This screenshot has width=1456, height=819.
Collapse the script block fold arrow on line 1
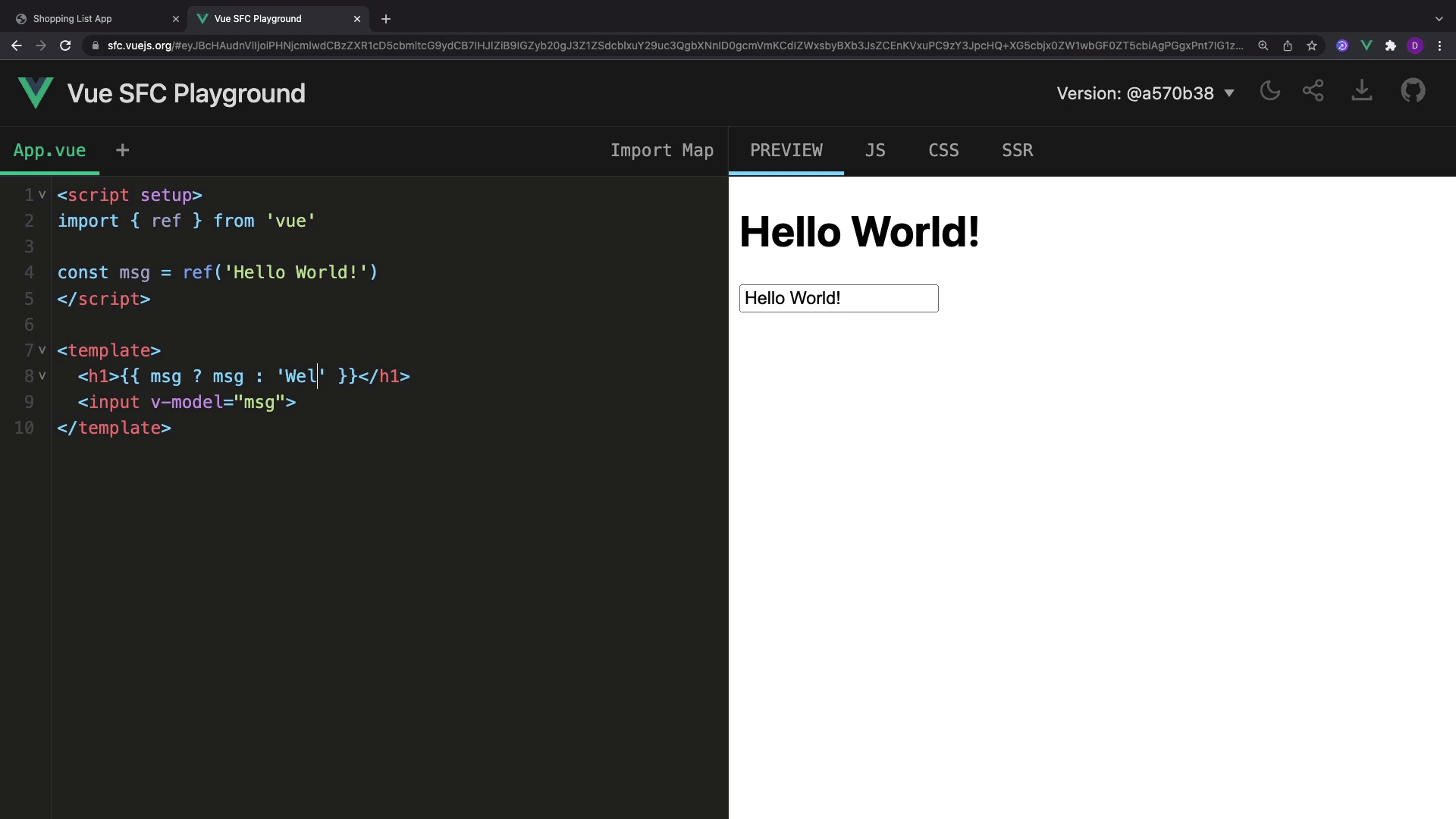click(42, 195)
